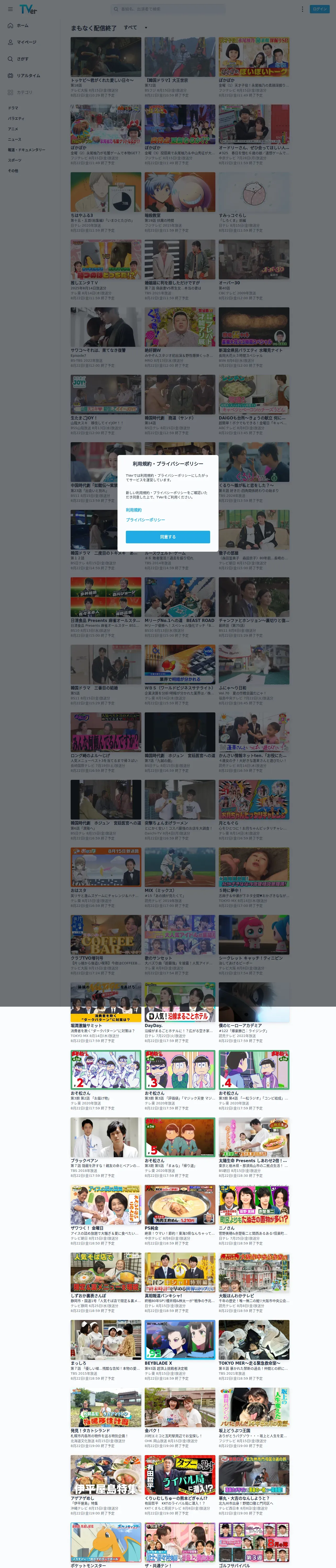Select ニュース category in sidebar

14,139
